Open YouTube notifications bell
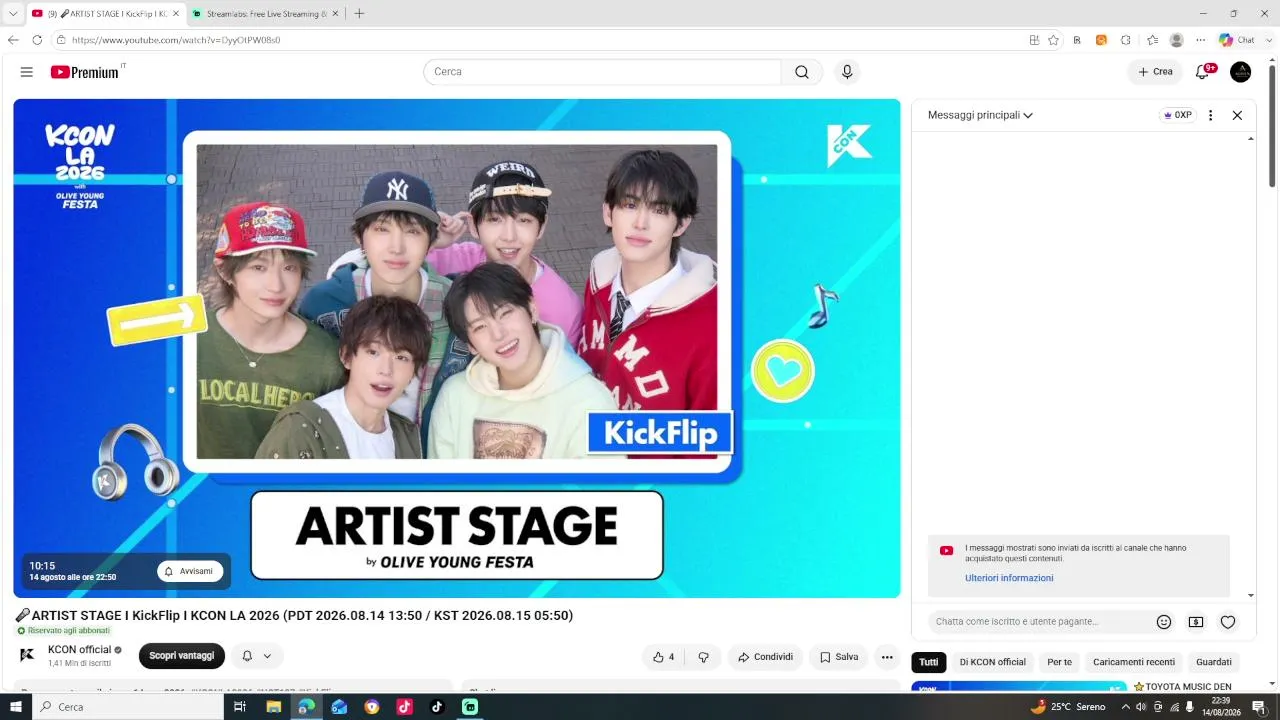The width and height of the screenshot is (1280, 720). 1204,72
